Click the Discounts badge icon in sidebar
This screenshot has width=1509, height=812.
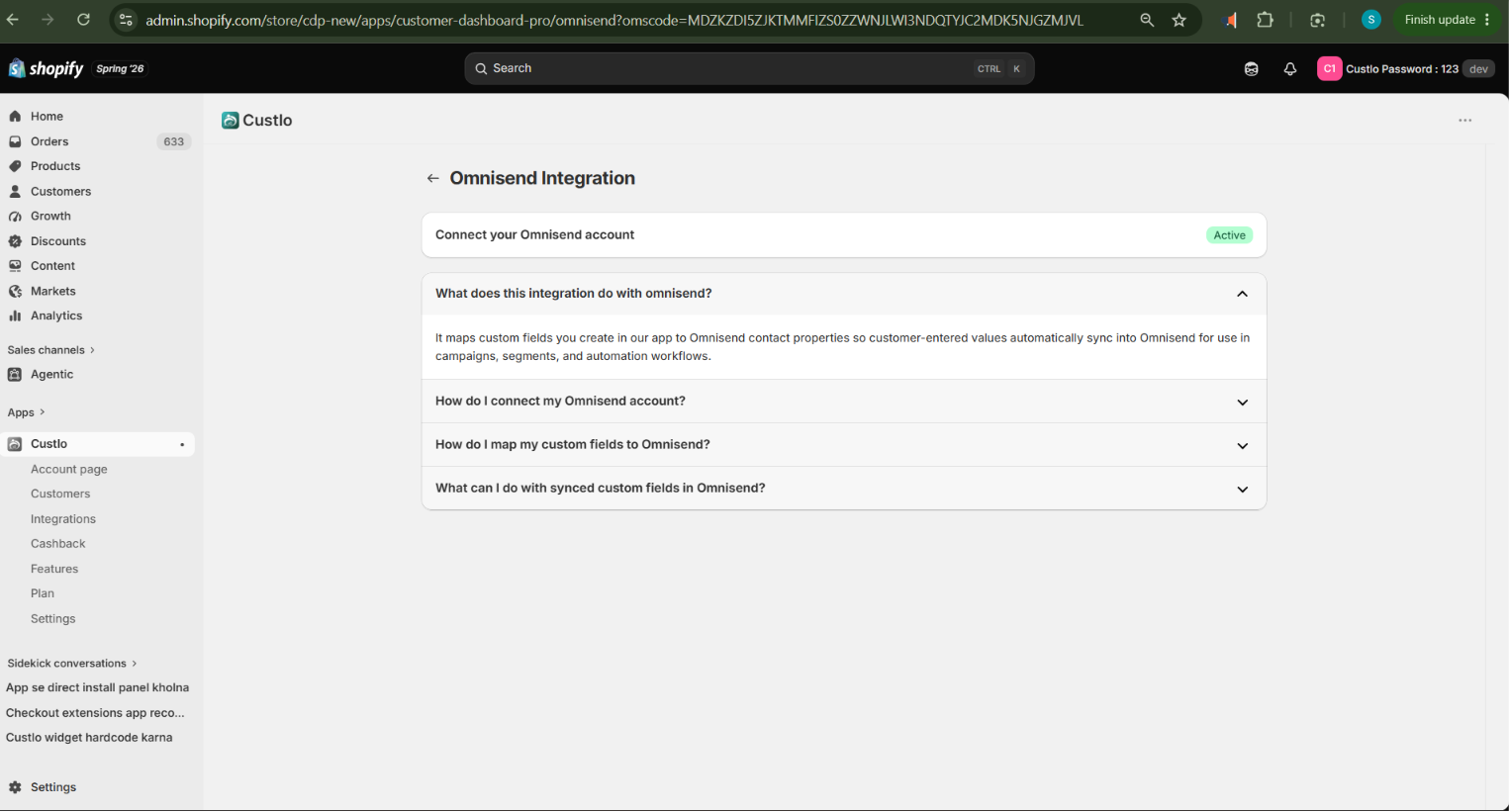coord(15,241)
